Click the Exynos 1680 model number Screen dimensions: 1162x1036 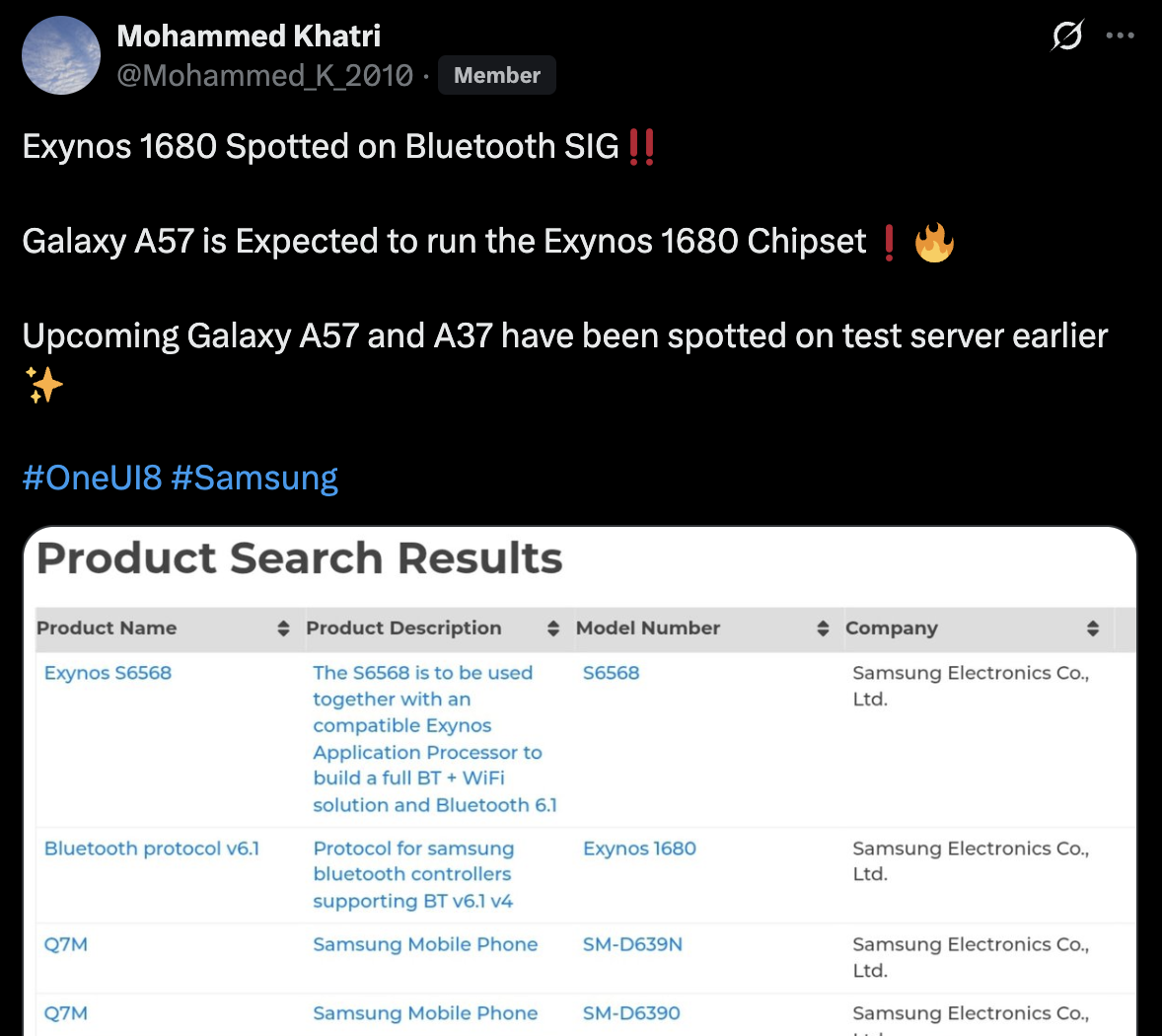pos(639,849)
